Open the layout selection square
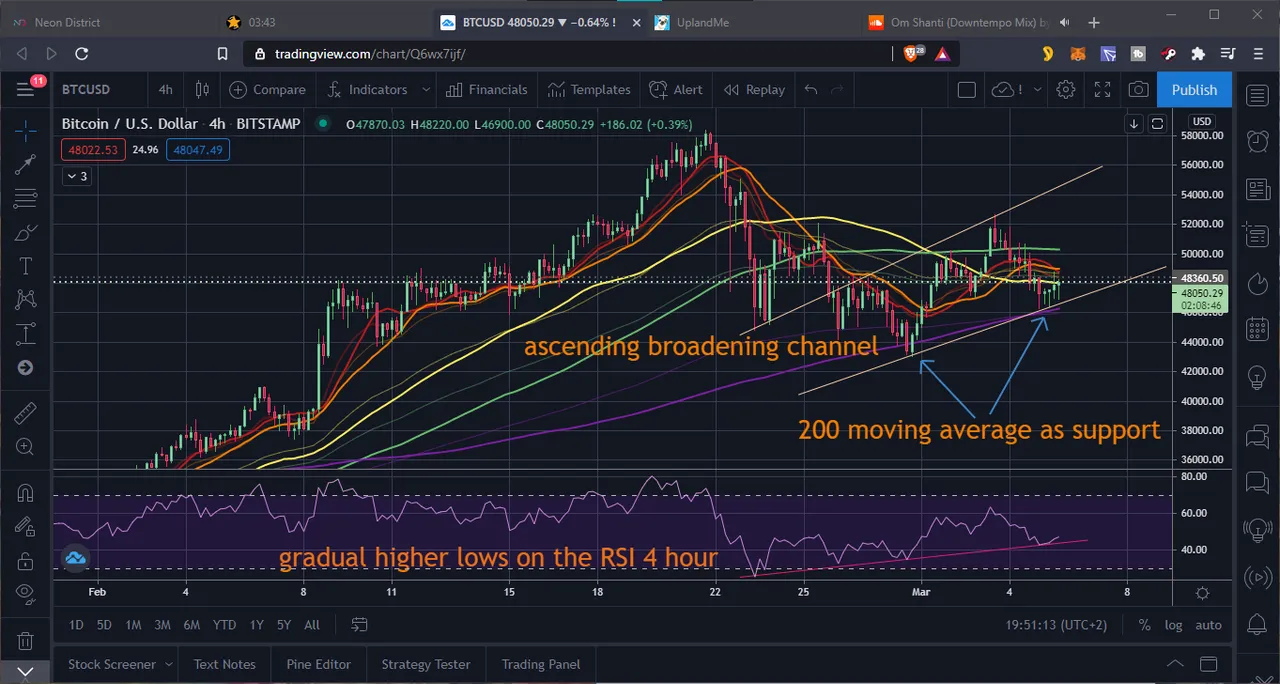1280x684 pixels. (x=966, y=90)
